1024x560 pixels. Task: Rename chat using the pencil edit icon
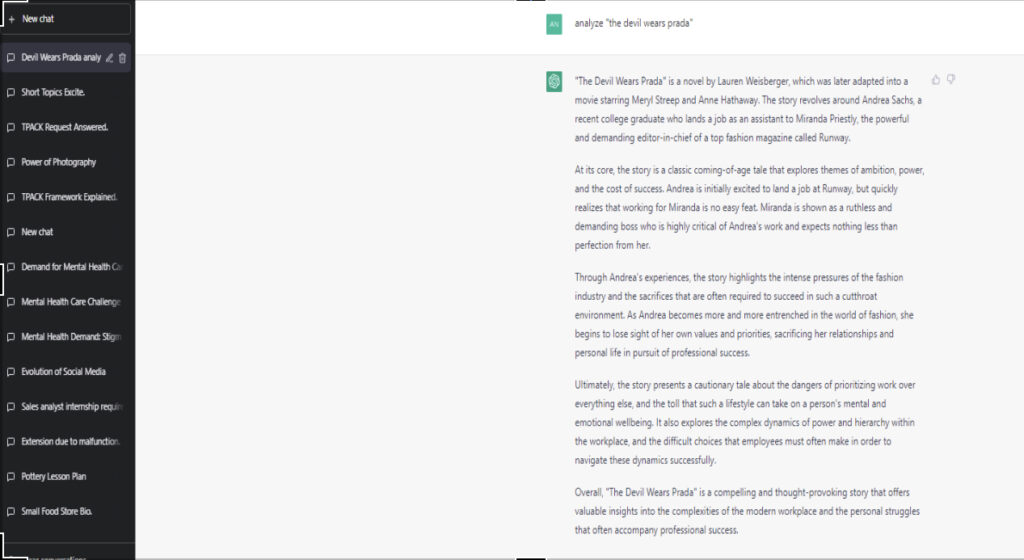pyautogui.click(x=109, y=58)
